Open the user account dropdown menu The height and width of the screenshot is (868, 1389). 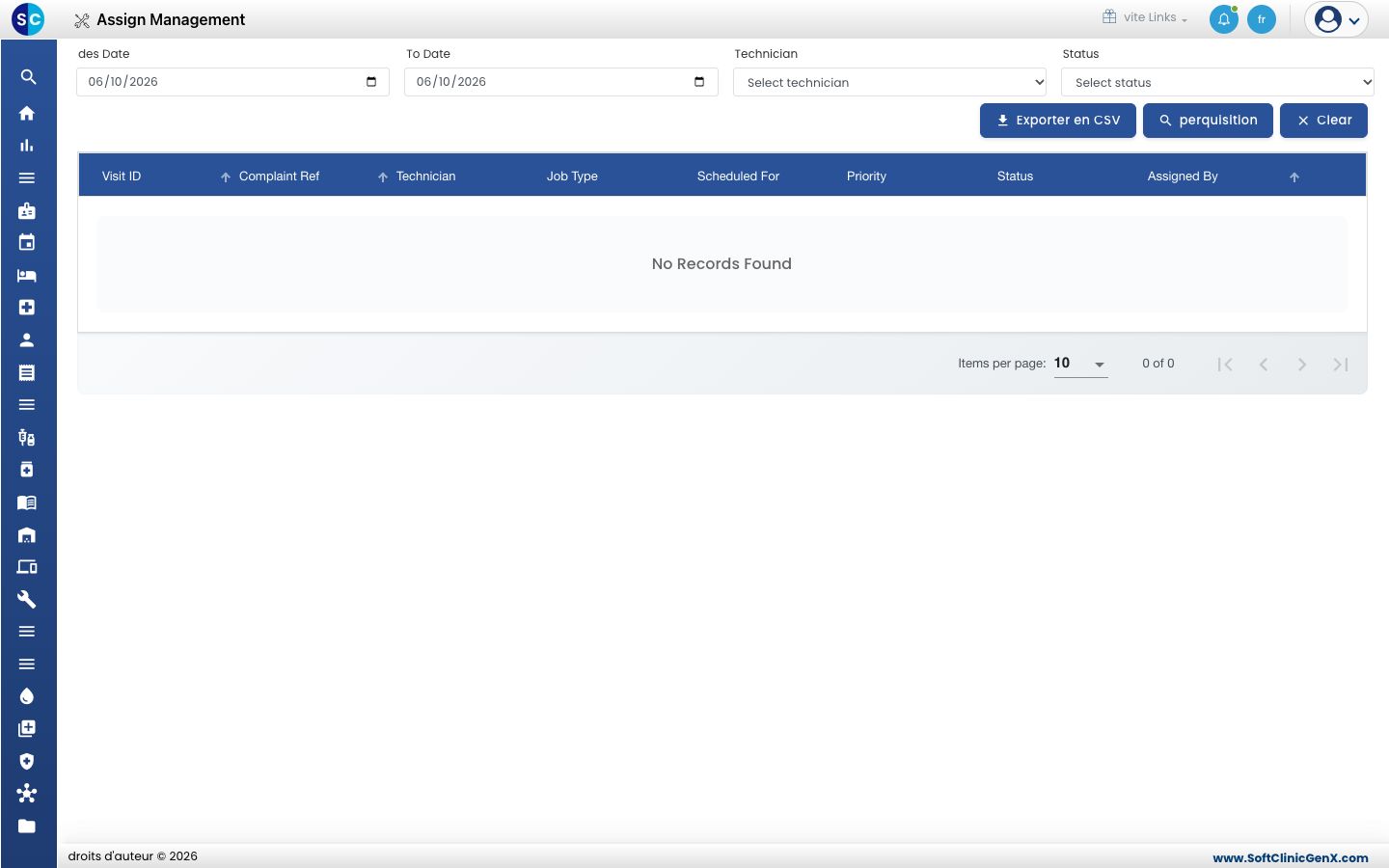click(x=1337, y=19)
